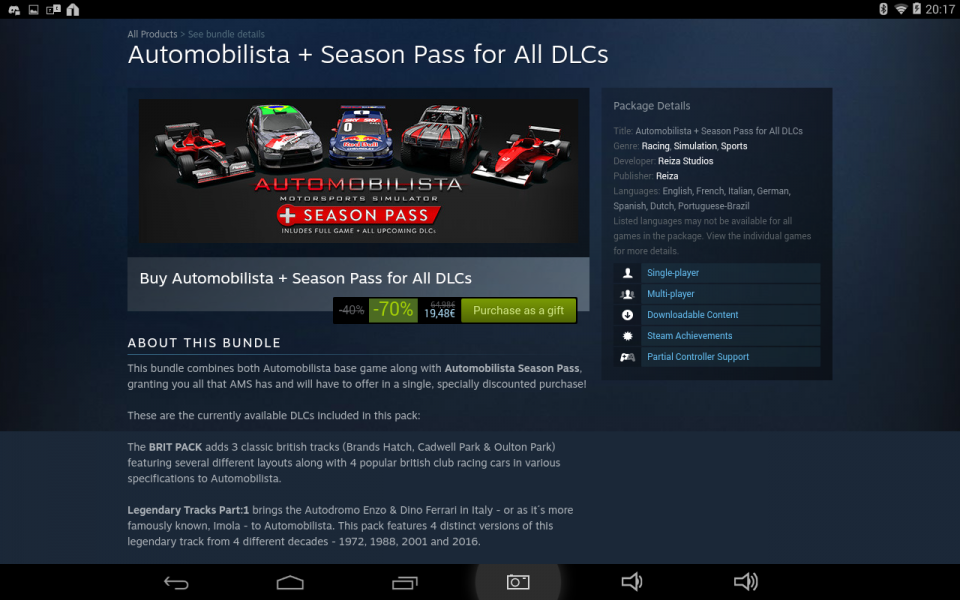Click the Steam Achievements star icon
This screenshot has width=960, height=600.
coord(627,336)
